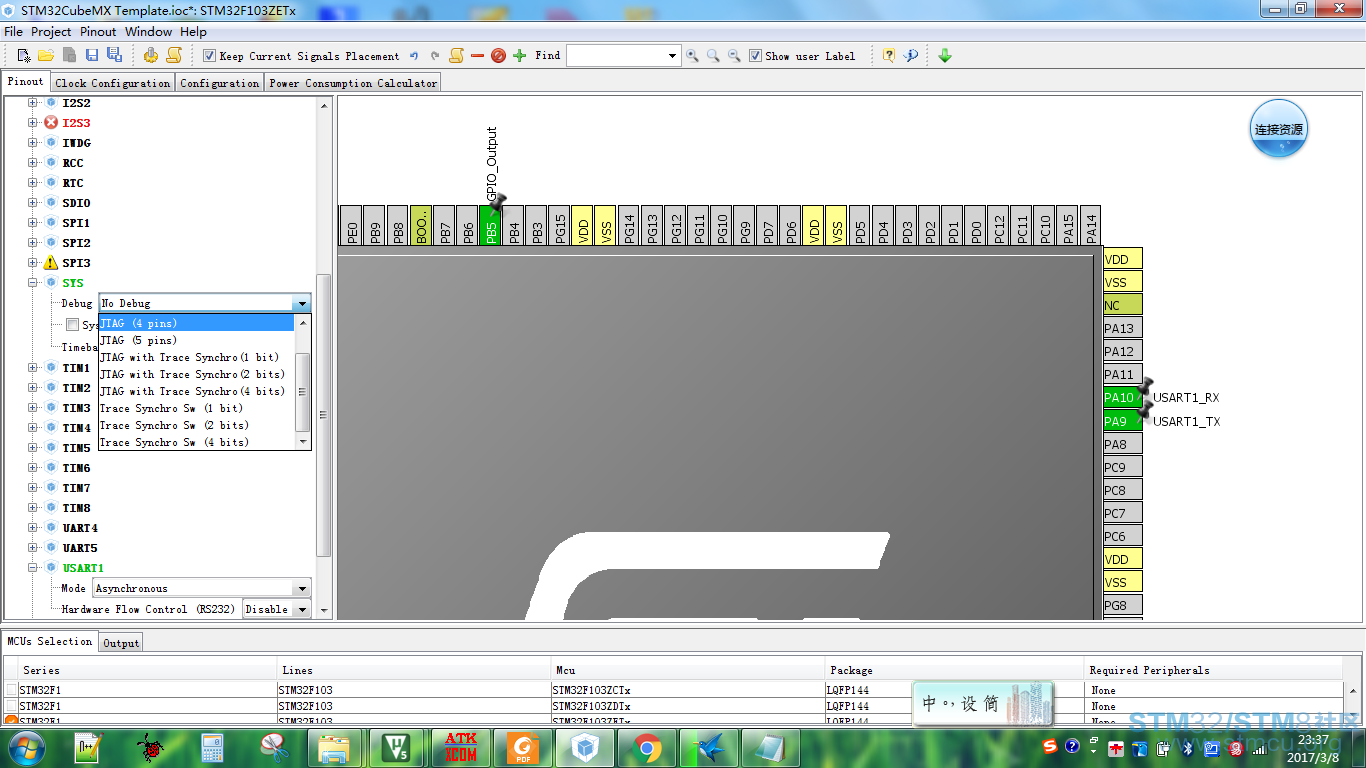
Task: Click the green PB5 pin on the chip
Action: (x=491, y=226)
